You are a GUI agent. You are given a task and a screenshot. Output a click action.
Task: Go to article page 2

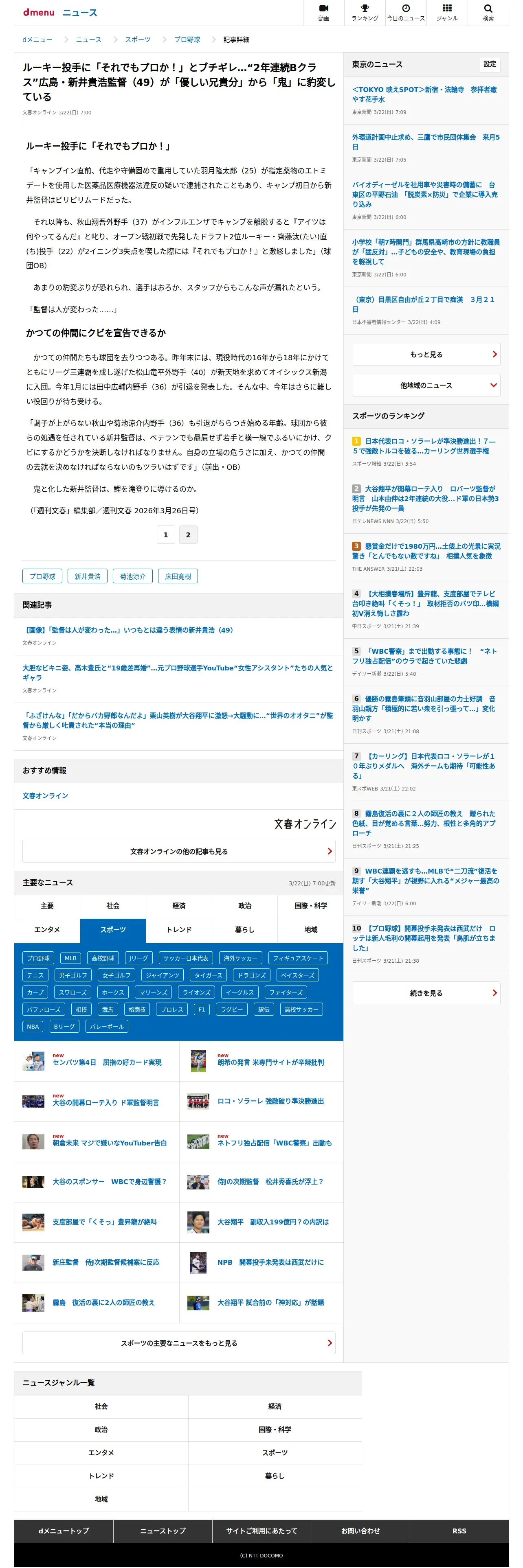[188, 534]
